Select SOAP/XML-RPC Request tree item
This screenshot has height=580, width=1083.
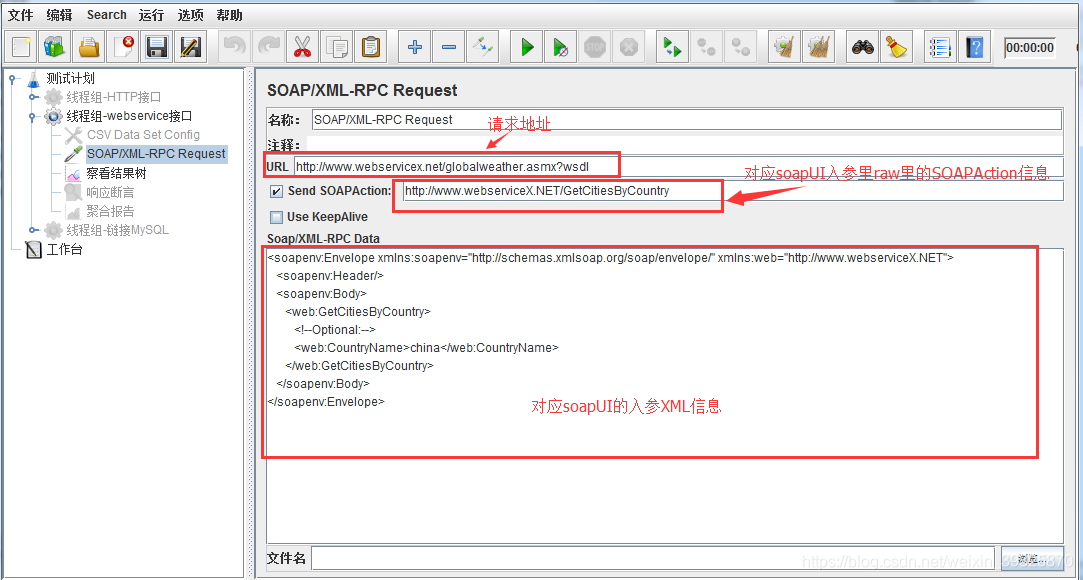pyautogui.click(x=156, y=153)
